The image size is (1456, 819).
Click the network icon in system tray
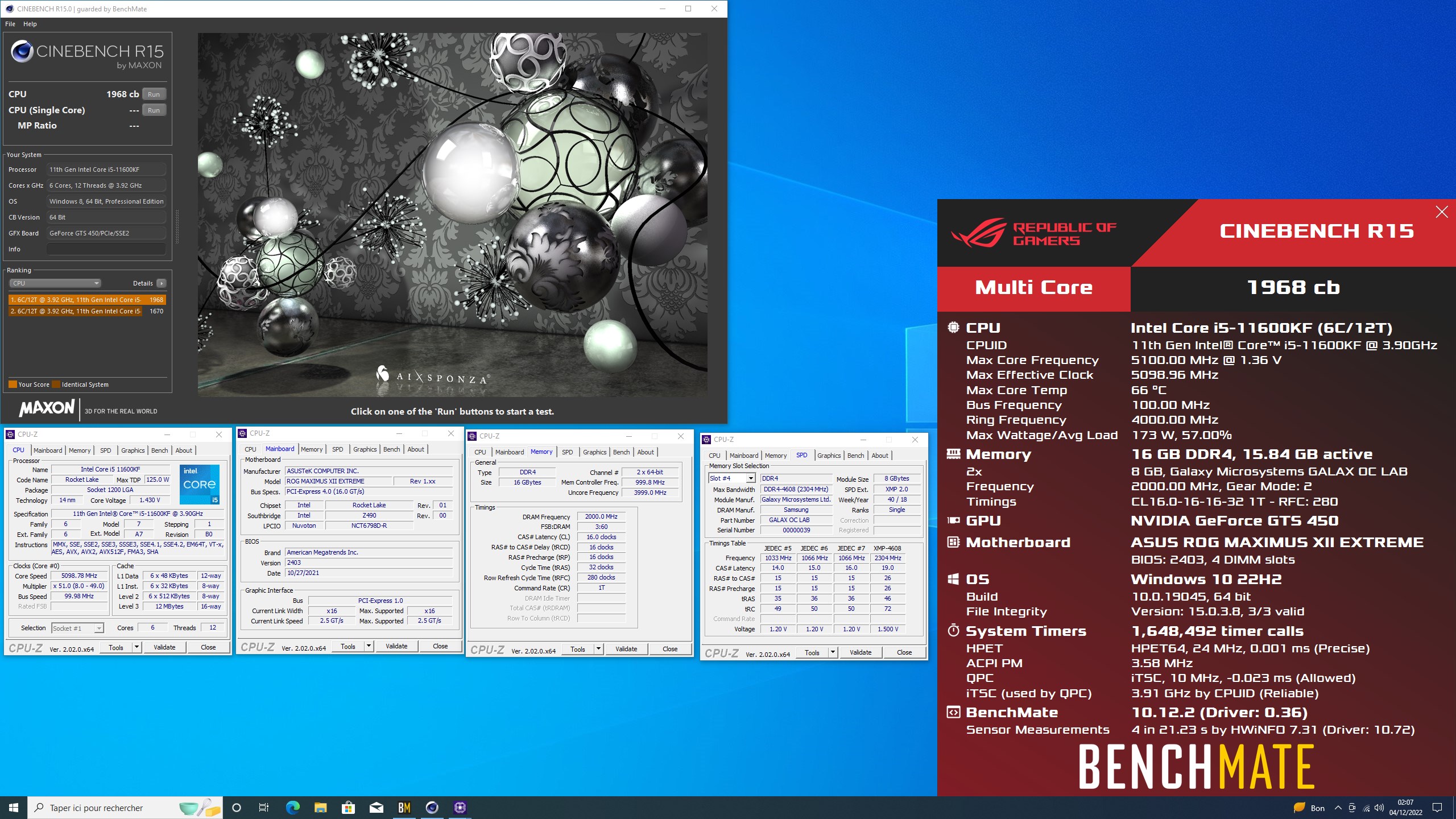1367,808
